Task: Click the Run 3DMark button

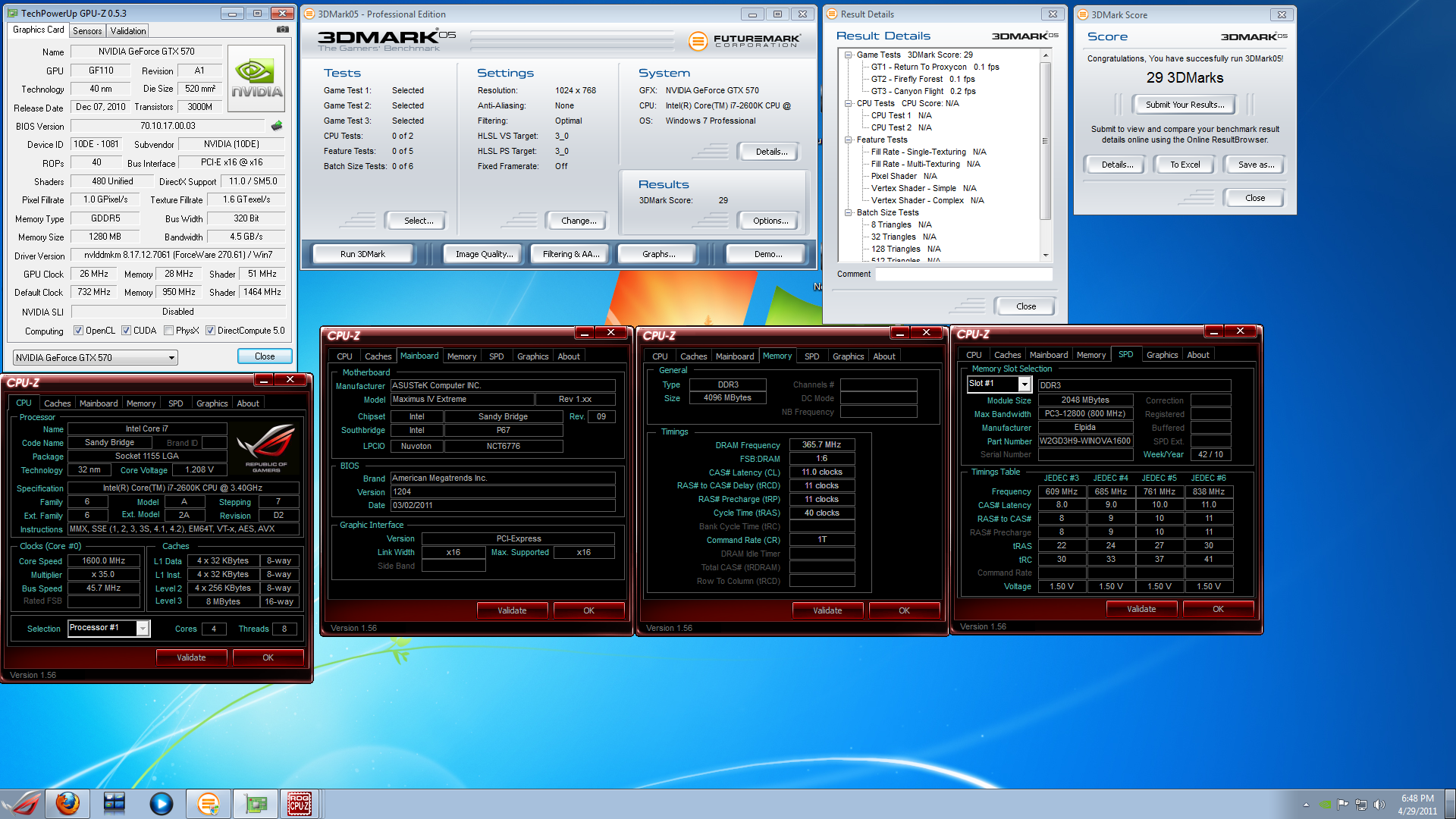Action: coord(362,254)
